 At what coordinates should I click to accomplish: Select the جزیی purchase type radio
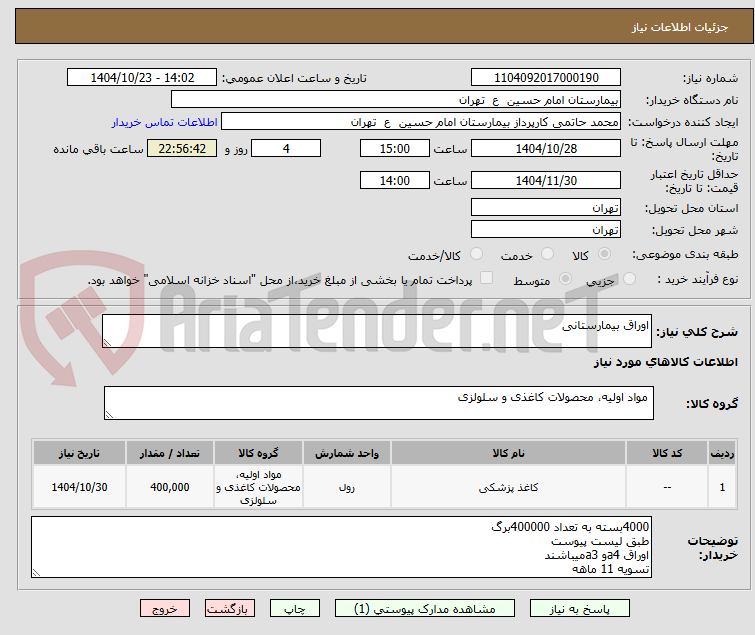pyautogui.click(x=629, y=279)
